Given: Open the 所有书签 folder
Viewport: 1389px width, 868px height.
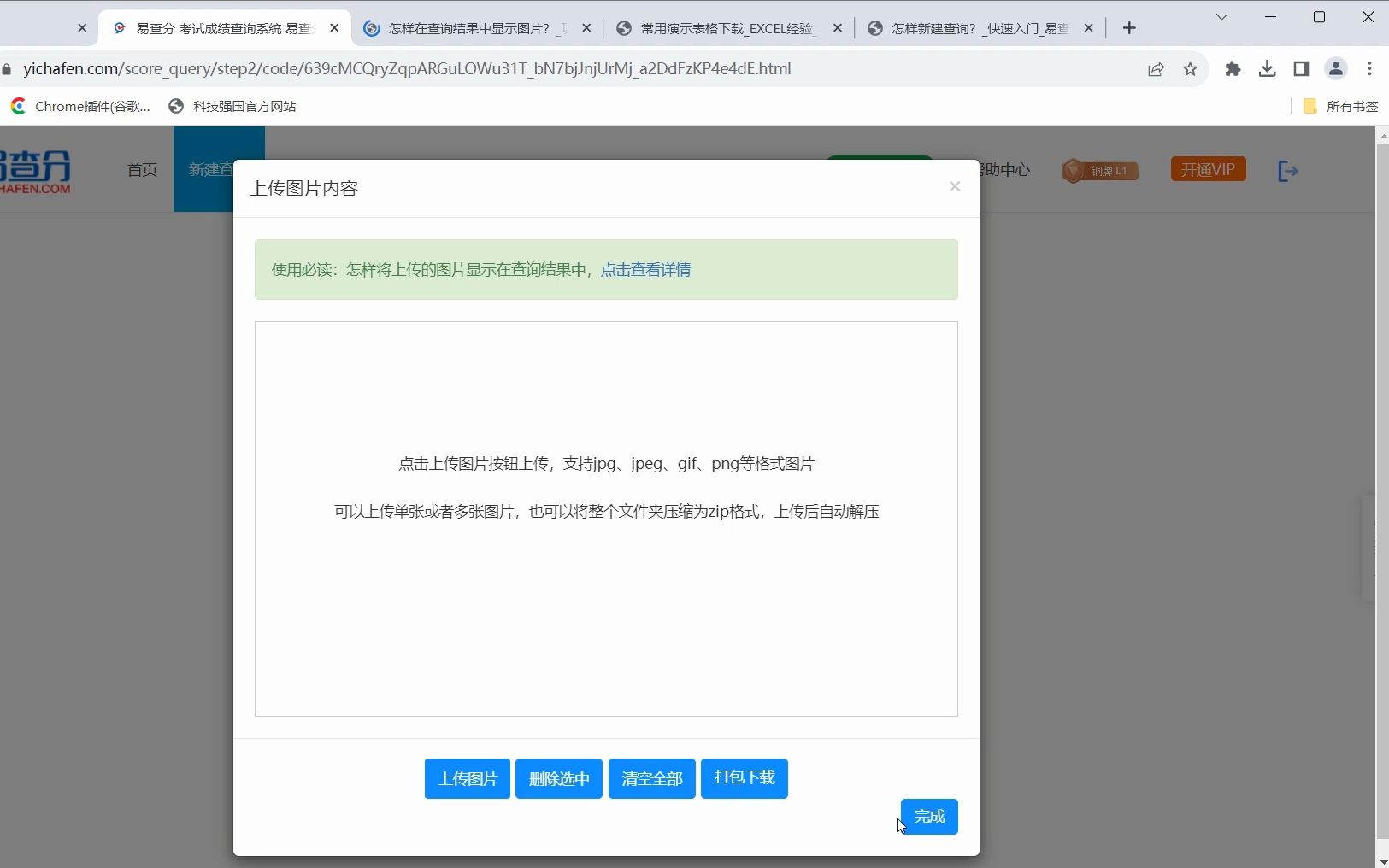Looking at the screenshot, I should (1340, 106).
